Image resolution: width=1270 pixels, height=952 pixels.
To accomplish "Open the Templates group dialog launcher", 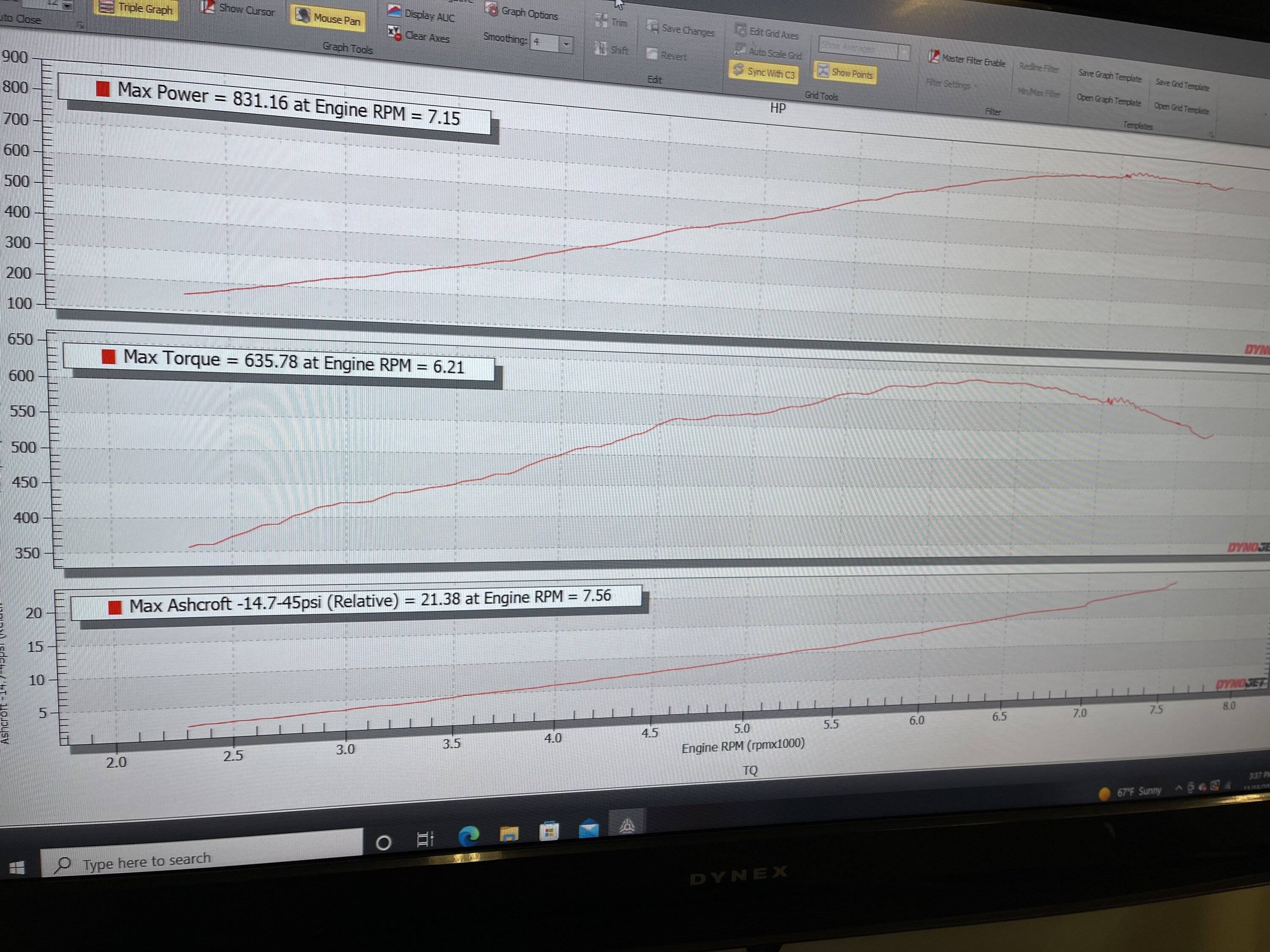I will coord(1212,134).
